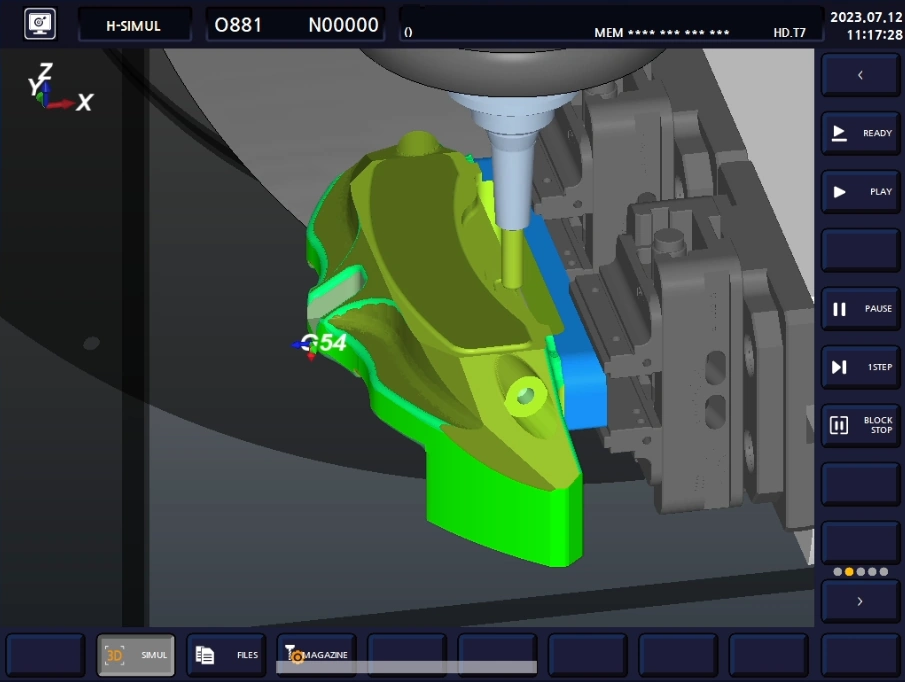The height and width of the screenshot is (682, 905).
Task: Click the H-SIMUL mode label
Action: [134, 25]
